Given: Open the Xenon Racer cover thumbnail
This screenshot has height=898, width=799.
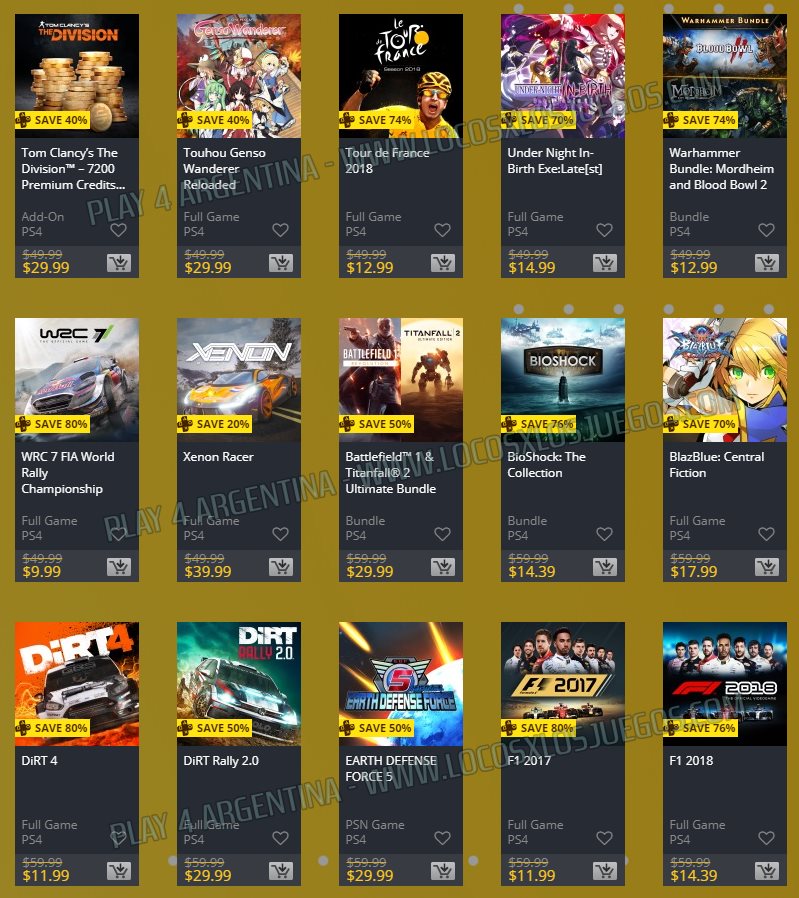Looking at the screenshot, I should pyautogui.click(x=239, y=380).
